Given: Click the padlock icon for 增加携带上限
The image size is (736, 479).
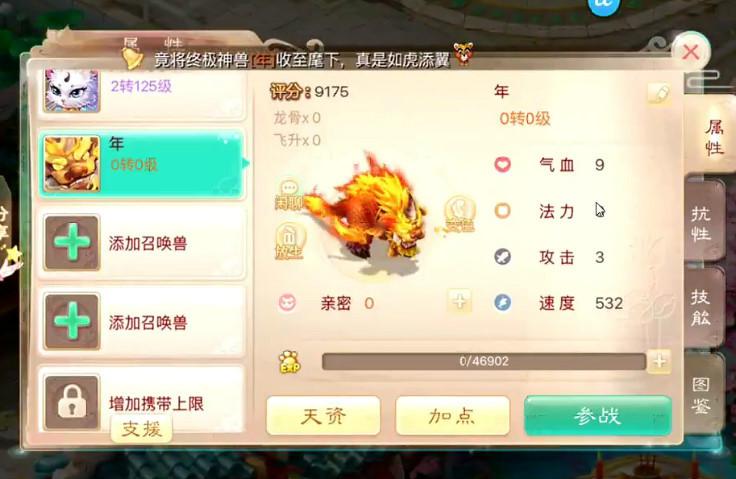Looking at the screenshot, I should [x=72, y=402].
